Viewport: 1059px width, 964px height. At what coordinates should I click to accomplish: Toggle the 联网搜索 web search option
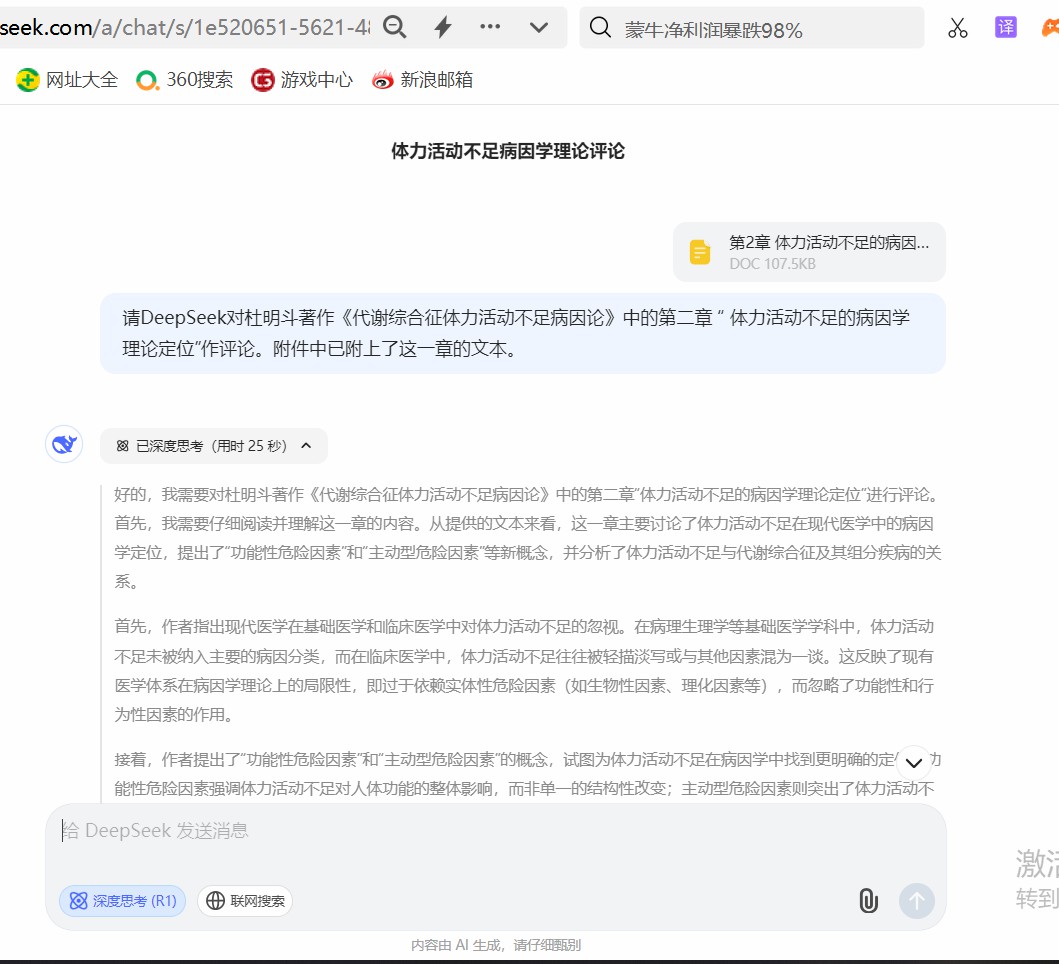point(245,901)
